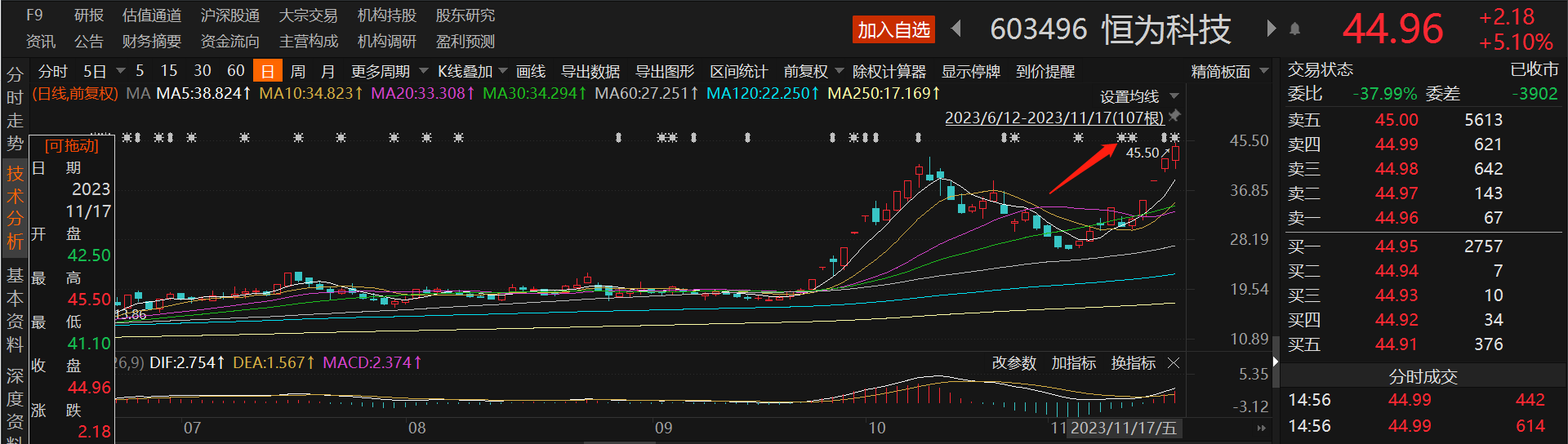Close the MACD indicator panel
Screen dimensions: 1568x444
1174,362
